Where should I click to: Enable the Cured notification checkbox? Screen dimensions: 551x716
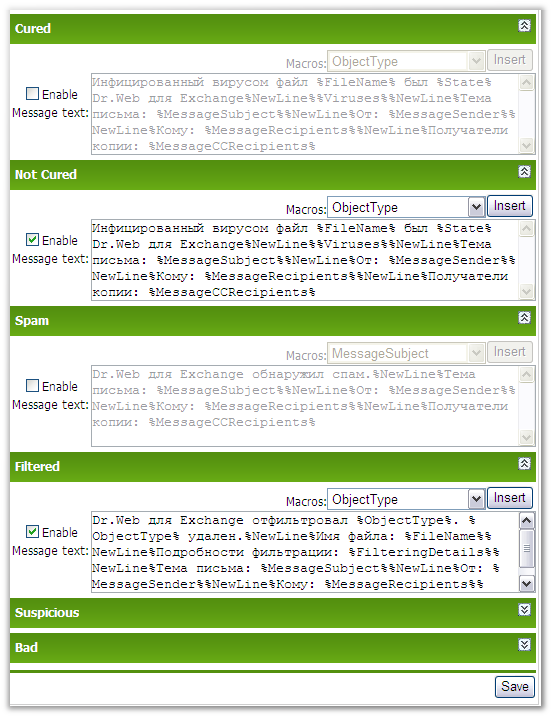32,94
